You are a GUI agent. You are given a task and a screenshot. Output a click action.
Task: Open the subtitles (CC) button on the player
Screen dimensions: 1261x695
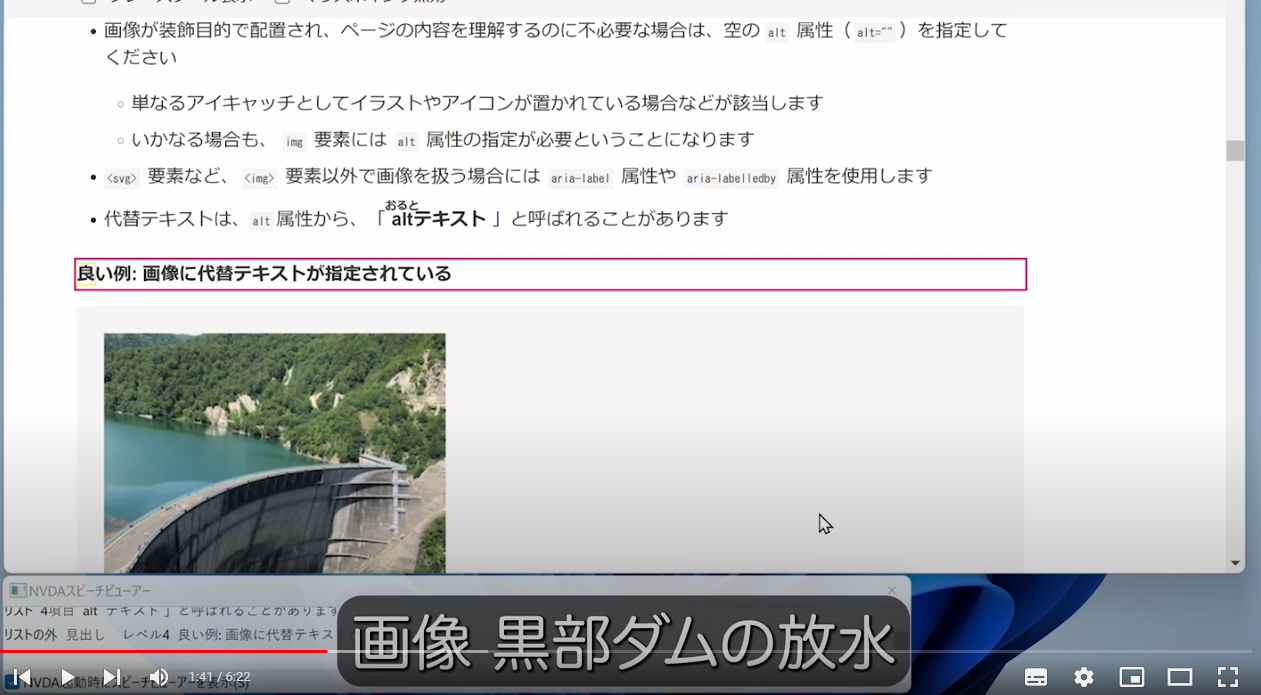click(1036, 677)
